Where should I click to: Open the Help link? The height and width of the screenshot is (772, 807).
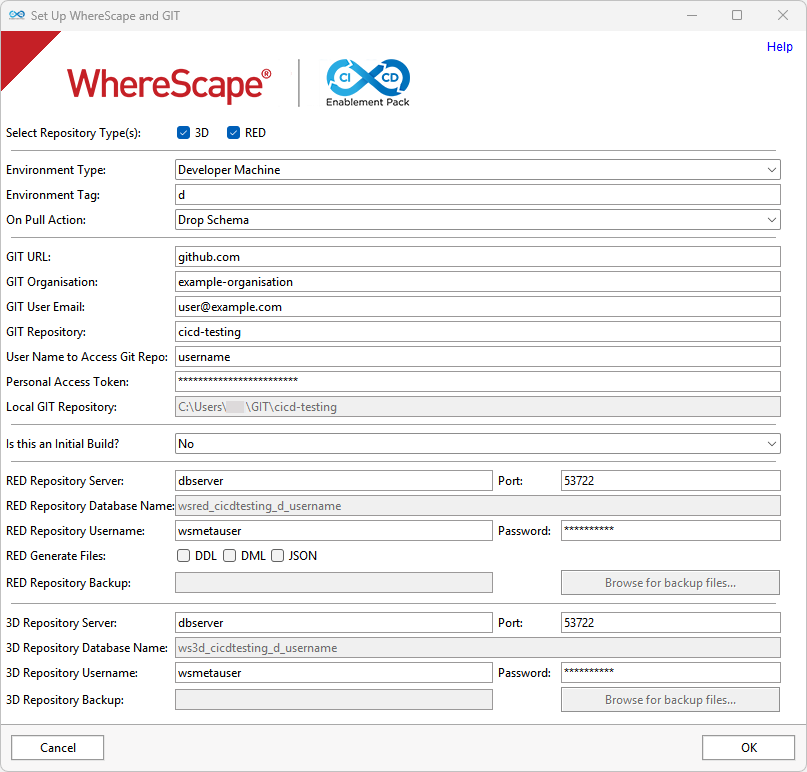pyautogui.click(x=779, y=47)
